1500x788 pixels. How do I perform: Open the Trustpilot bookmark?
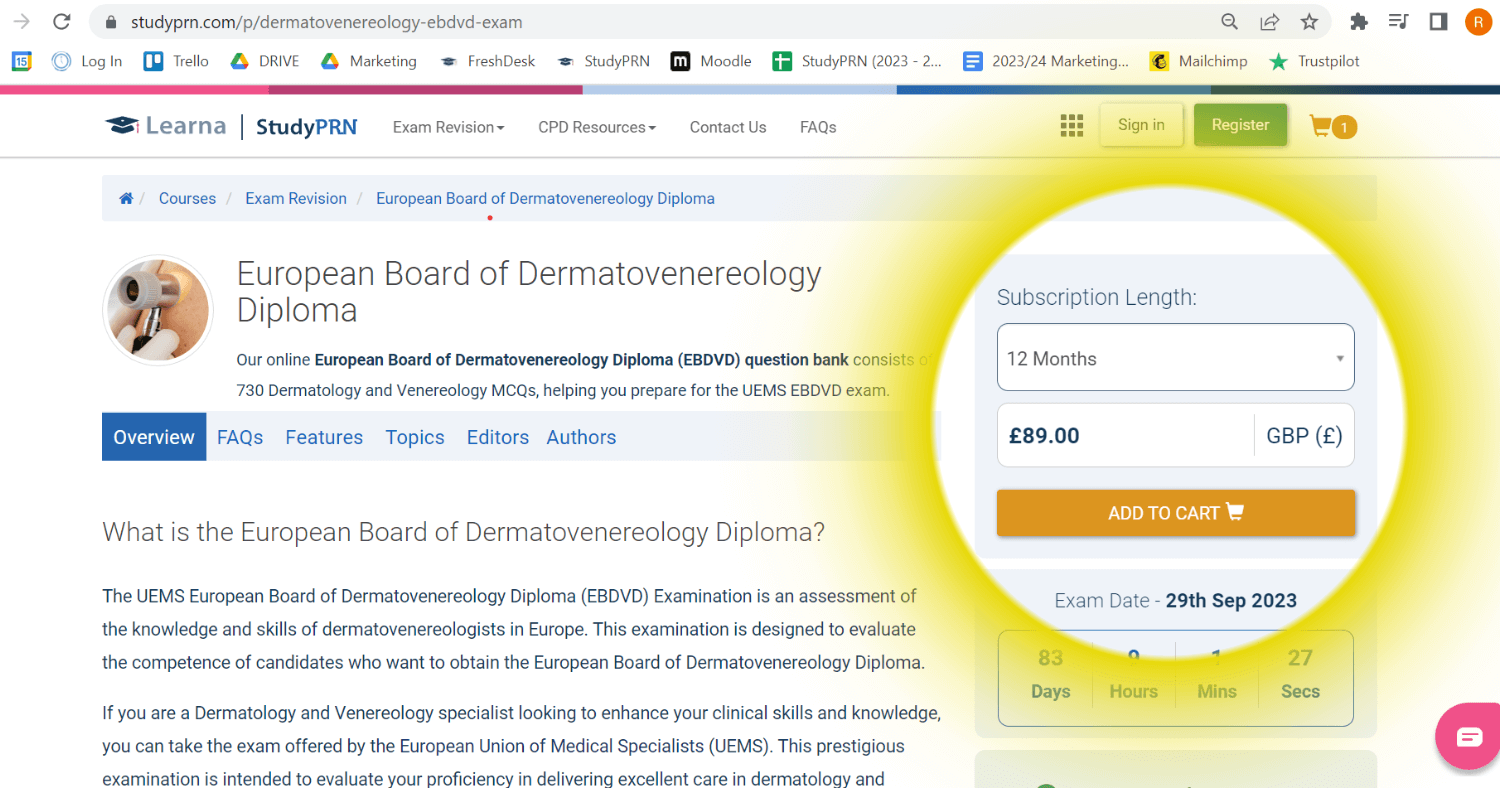pos(1315,61)
